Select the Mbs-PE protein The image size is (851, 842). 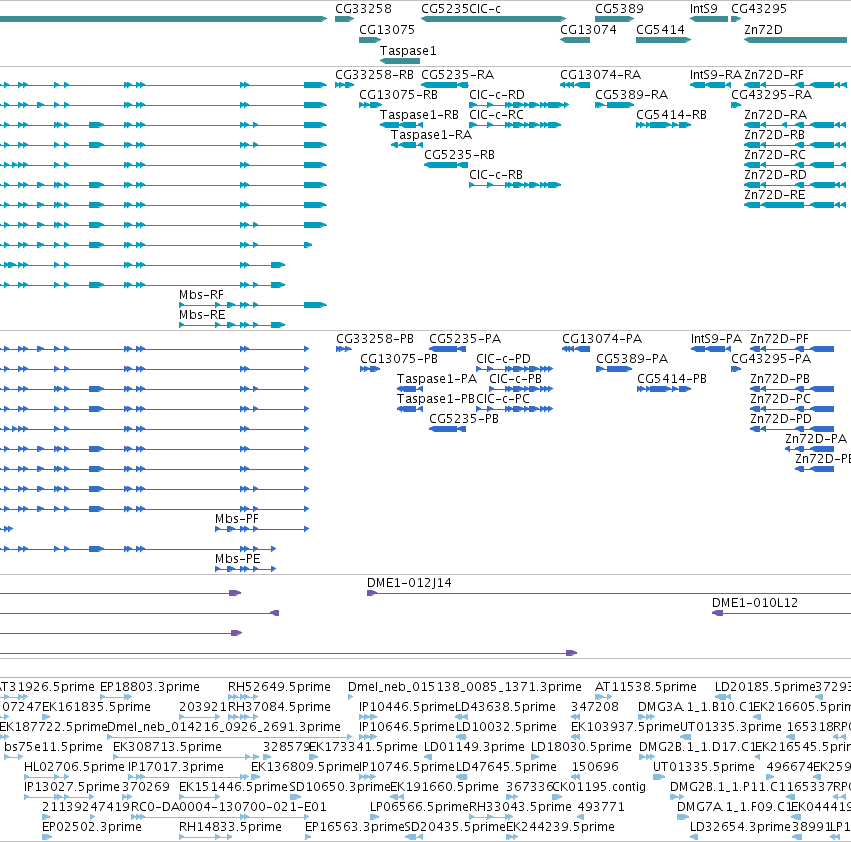[245, 568]
